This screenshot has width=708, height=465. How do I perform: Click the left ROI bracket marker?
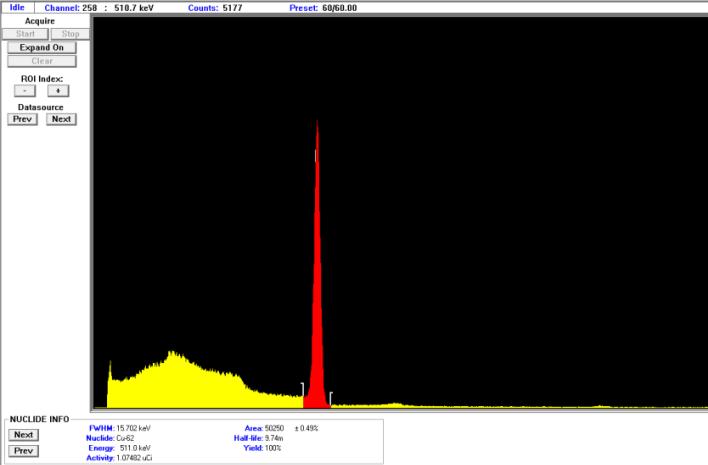(x=303, y=389)
